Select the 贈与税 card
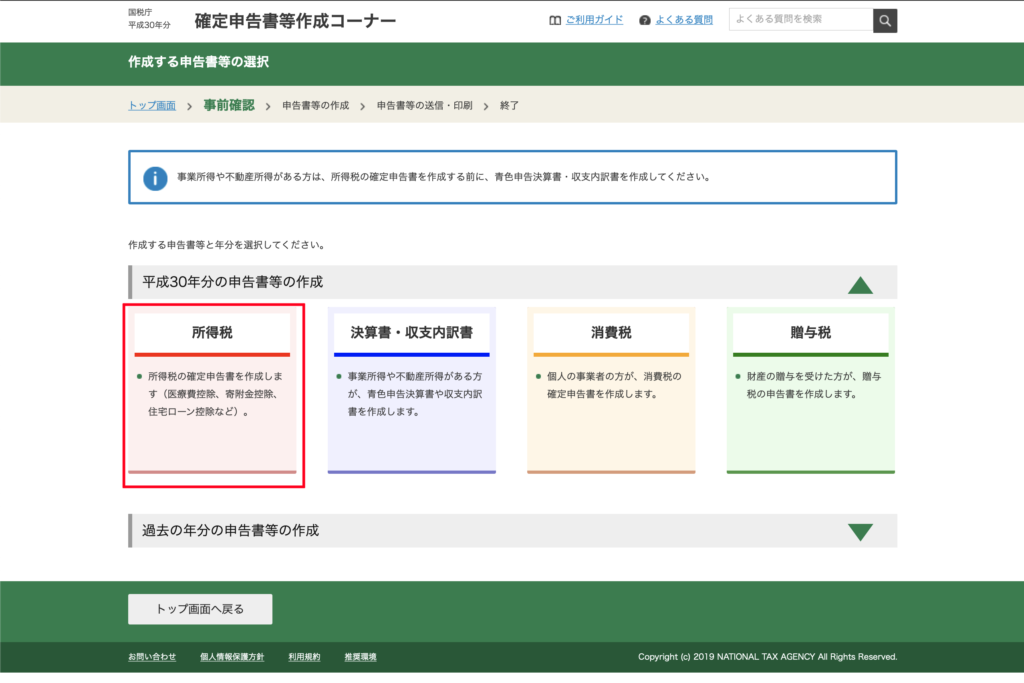 pos(810,390)
